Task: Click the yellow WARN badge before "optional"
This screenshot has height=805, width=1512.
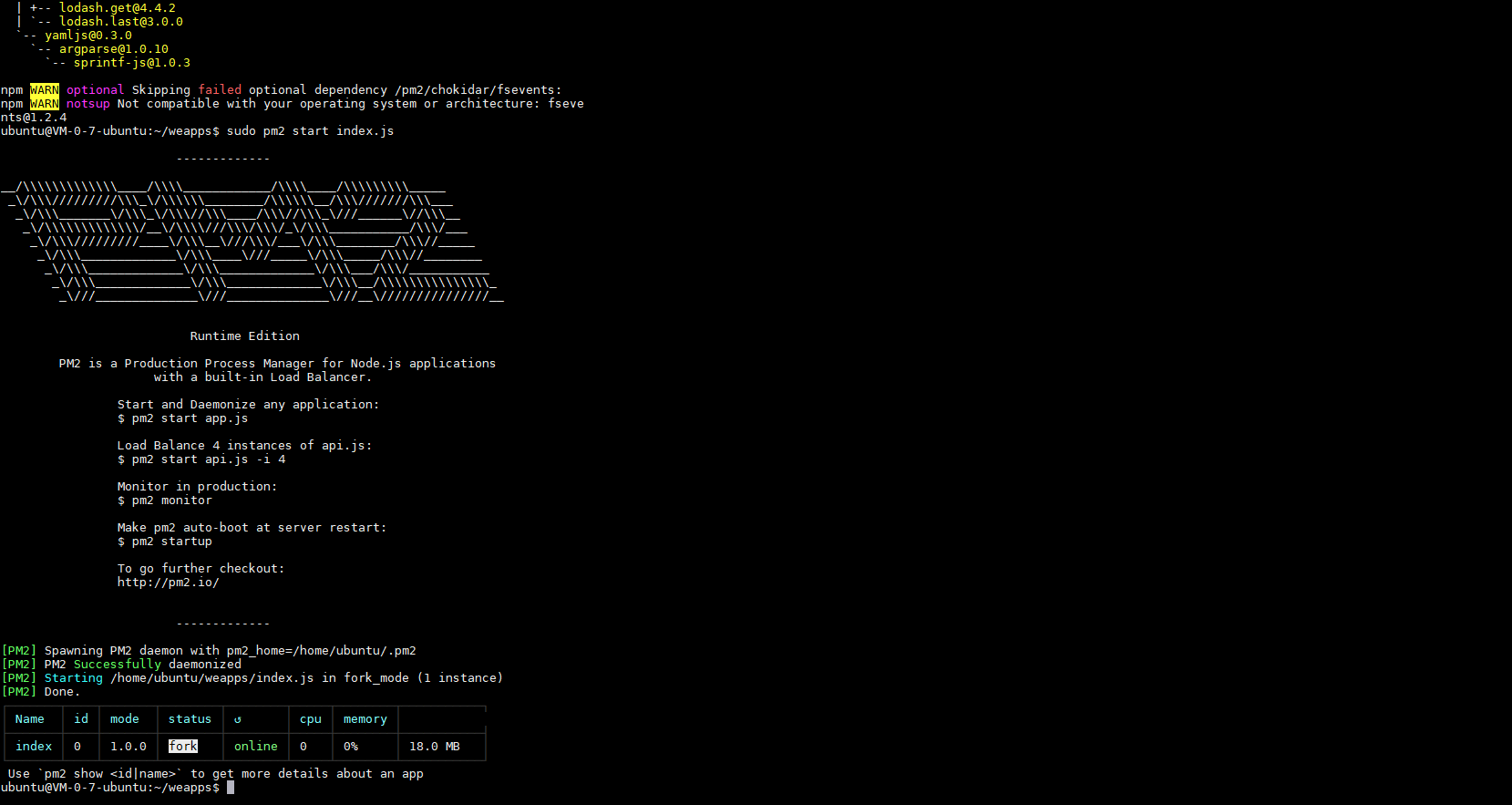Action: click(44, 90)
